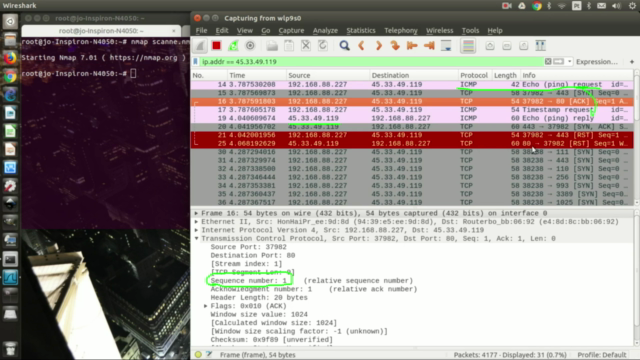The height and width of the screenshot is (360, 640).
Task: Click Profile: Default in status bar
Action: 602,355
